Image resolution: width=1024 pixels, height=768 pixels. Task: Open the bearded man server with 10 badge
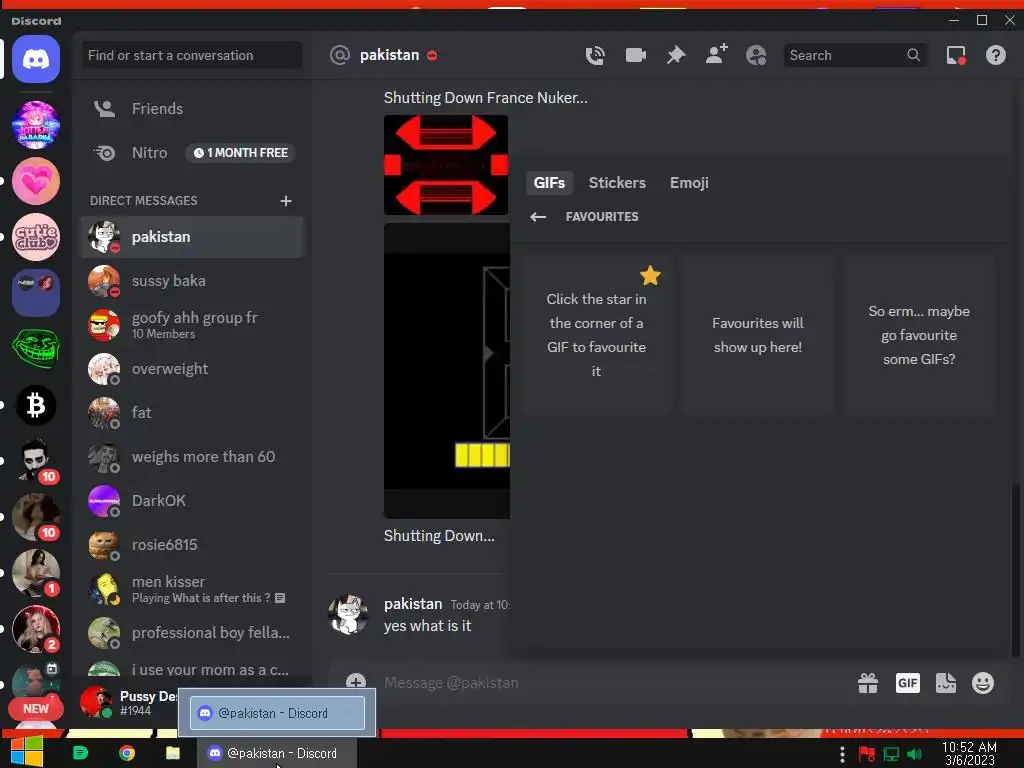(36, 461)
